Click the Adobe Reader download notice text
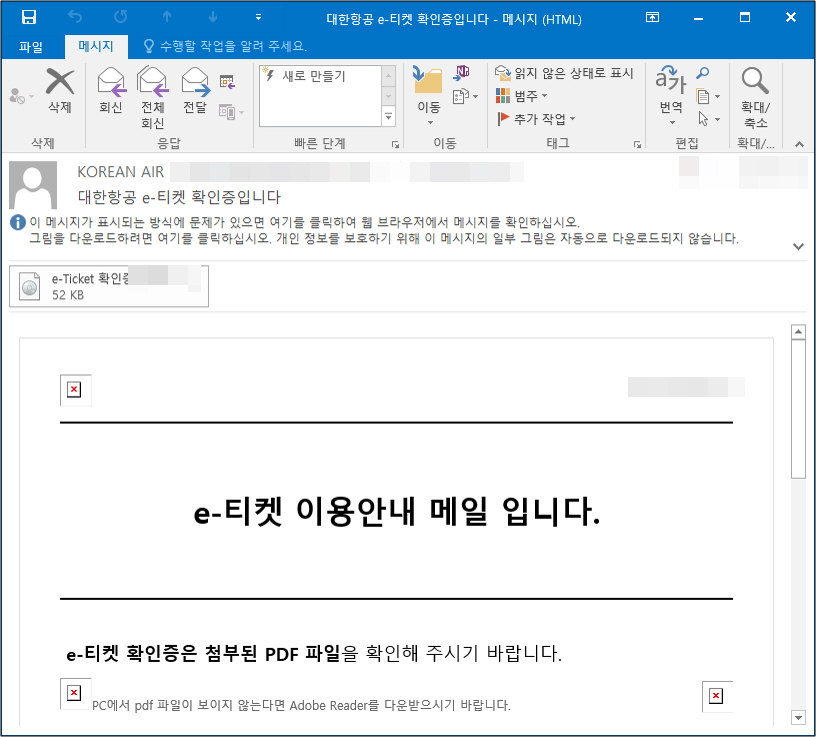This screenshot has height=737, width=816. (x=301, y=706)
